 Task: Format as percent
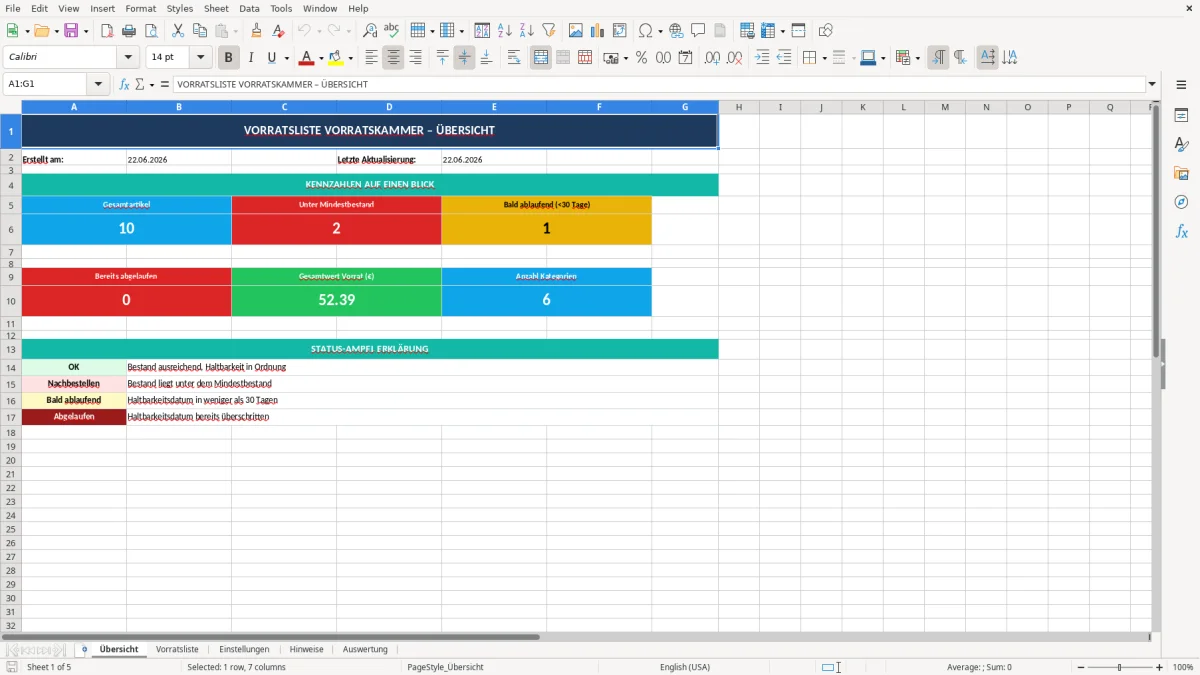click(641, 58)
